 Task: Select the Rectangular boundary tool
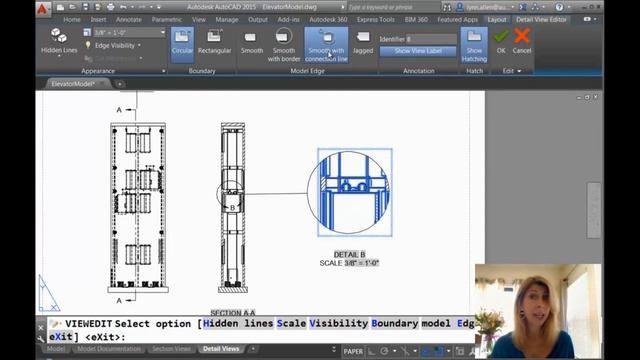(x=214, y=42)
